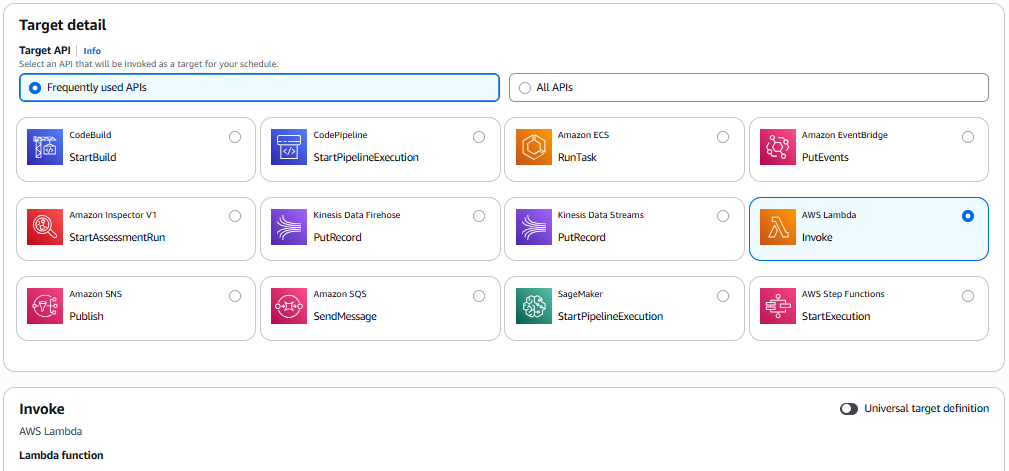Select the All APIs radio option
Image resolution: width=1009 pixels, height=471 pixels.
point(525,88)
